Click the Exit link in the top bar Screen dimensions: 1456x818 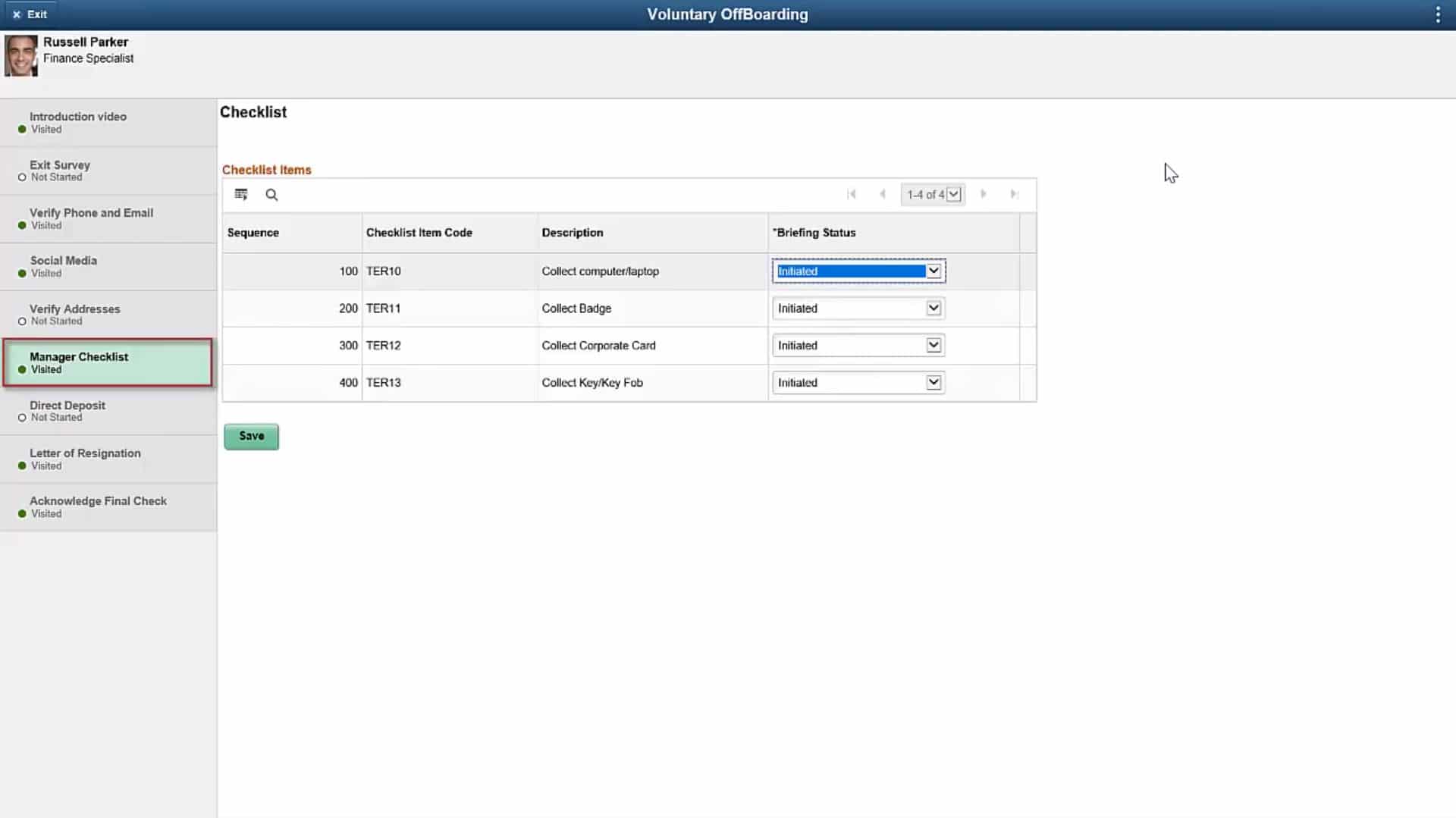pos(35,14)
